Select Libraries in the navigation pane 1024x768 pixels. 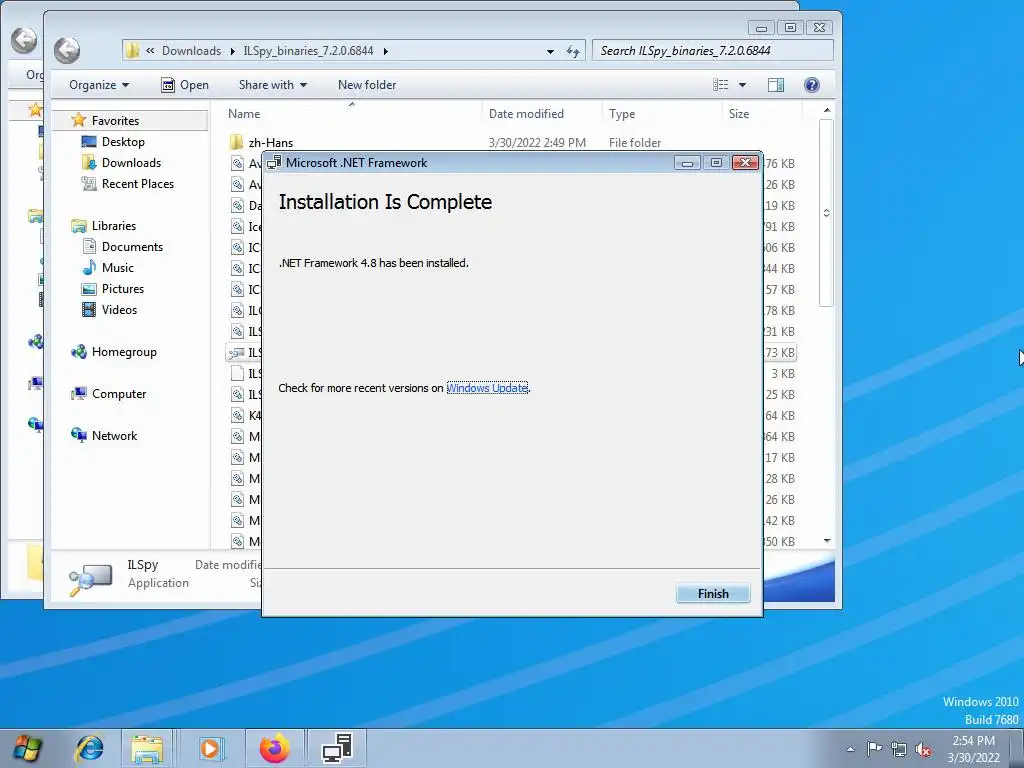114,225
